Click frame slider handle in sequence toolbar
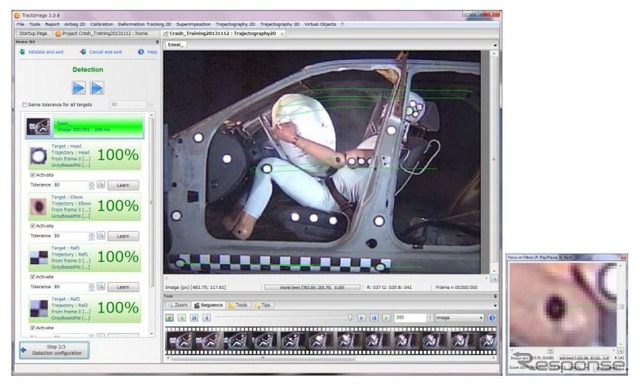This screenshot has width=640, height=384. [x=350, y=317]
